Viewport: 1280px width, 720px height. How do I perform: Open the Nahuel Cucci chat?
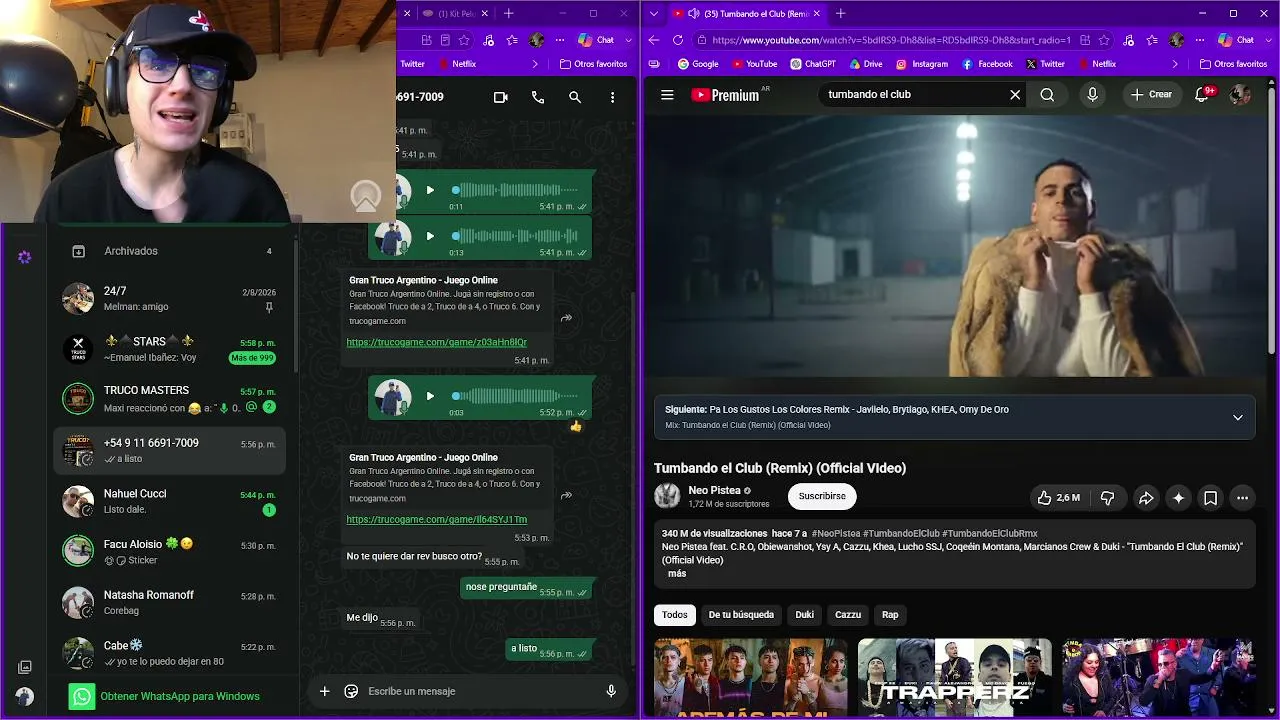click(x=170, y=501)
